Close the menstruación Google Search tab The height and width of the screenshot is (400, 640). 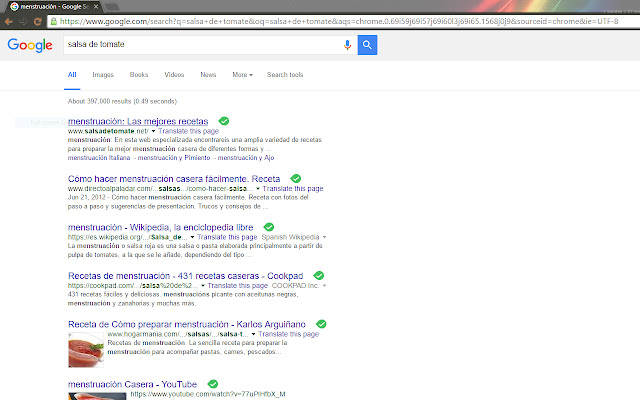point(96,7)
